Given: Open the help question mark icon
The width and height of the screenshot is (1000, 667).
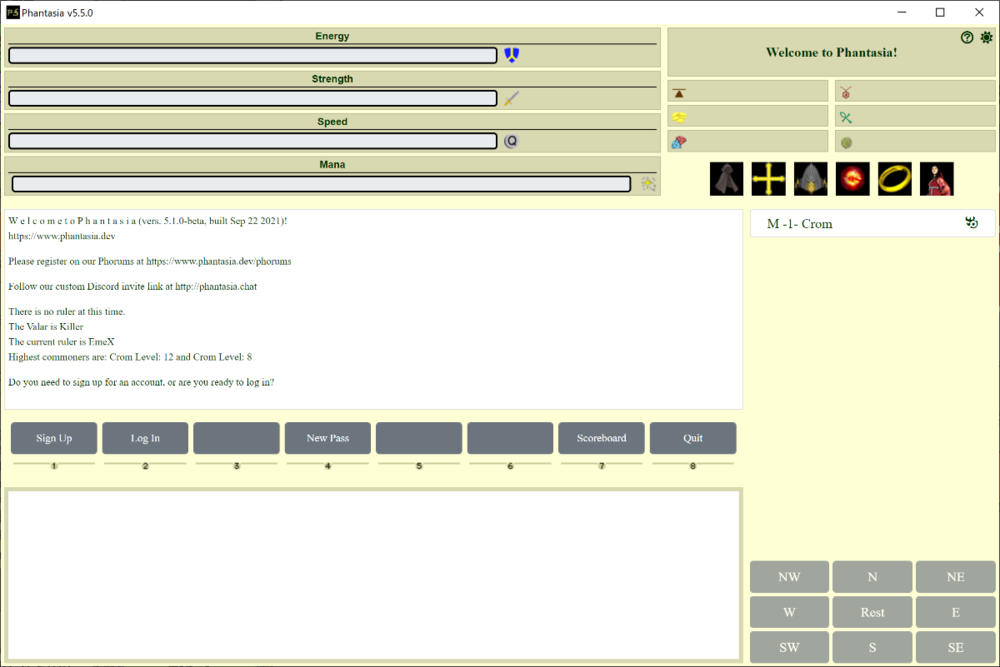Looking at the screenshot, I should click(967, 38).
